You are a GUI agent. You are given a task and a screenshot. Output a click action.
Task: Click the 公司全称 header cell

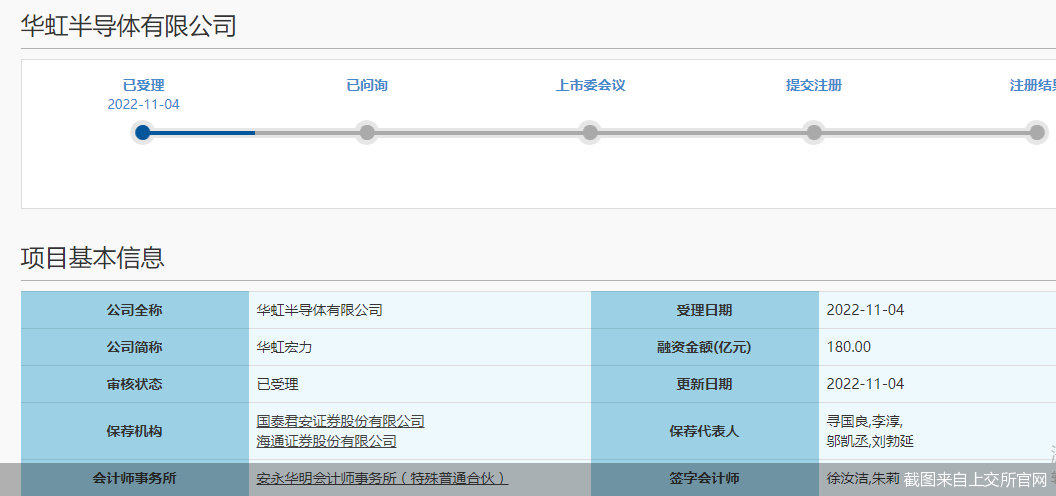tap(135, 310)
